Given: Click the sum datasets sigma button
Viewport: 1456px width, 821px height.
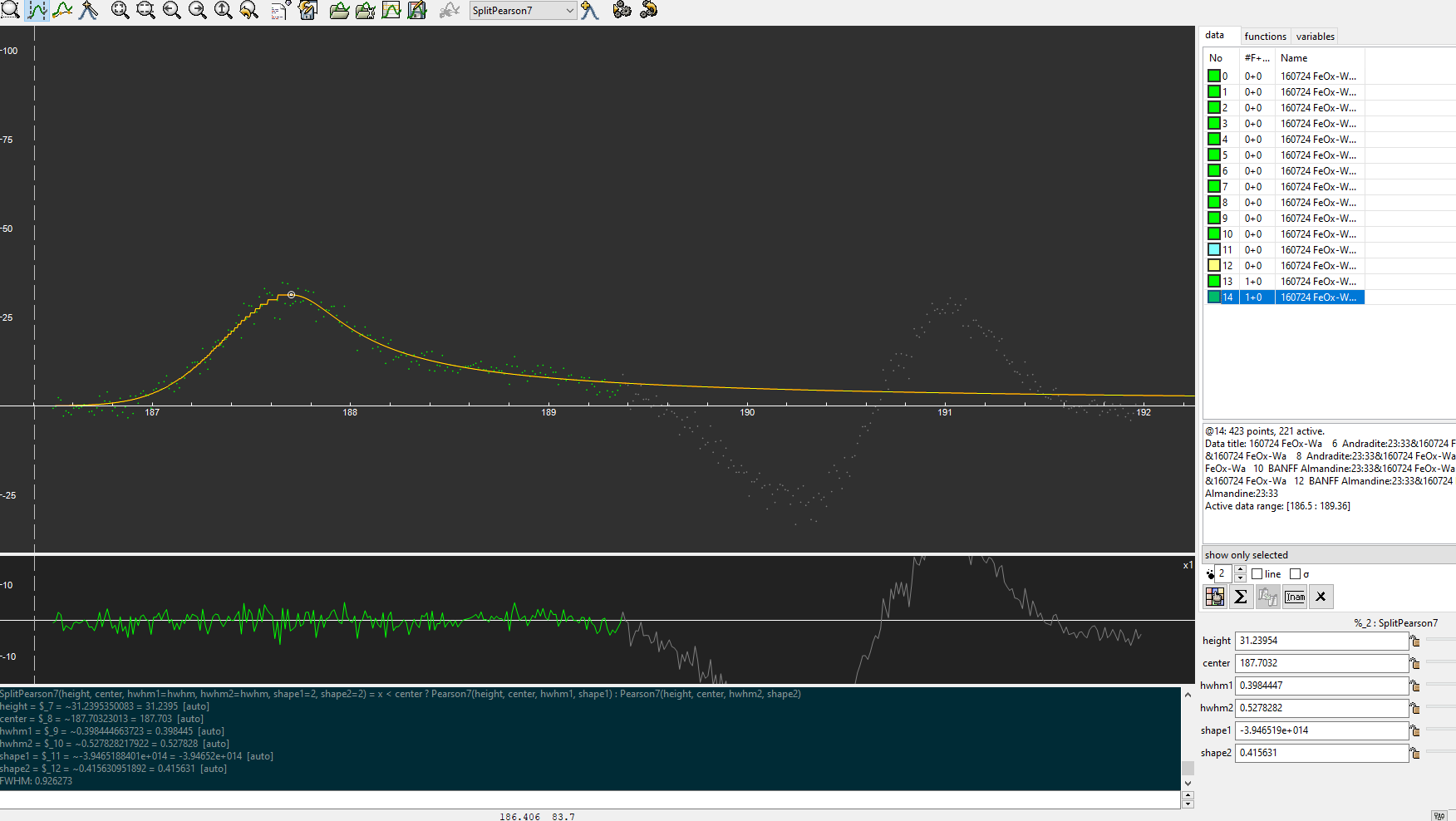Looking at the screenshot, I should click(x=1241, y=597).
